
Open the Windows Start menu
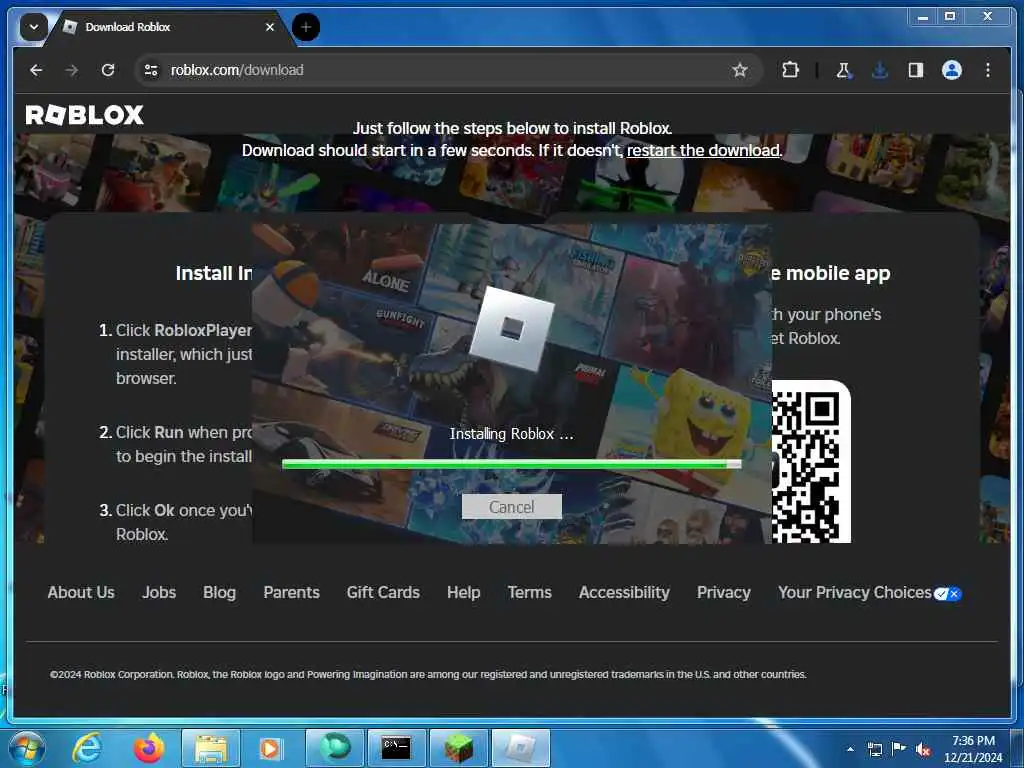point(27,748)
